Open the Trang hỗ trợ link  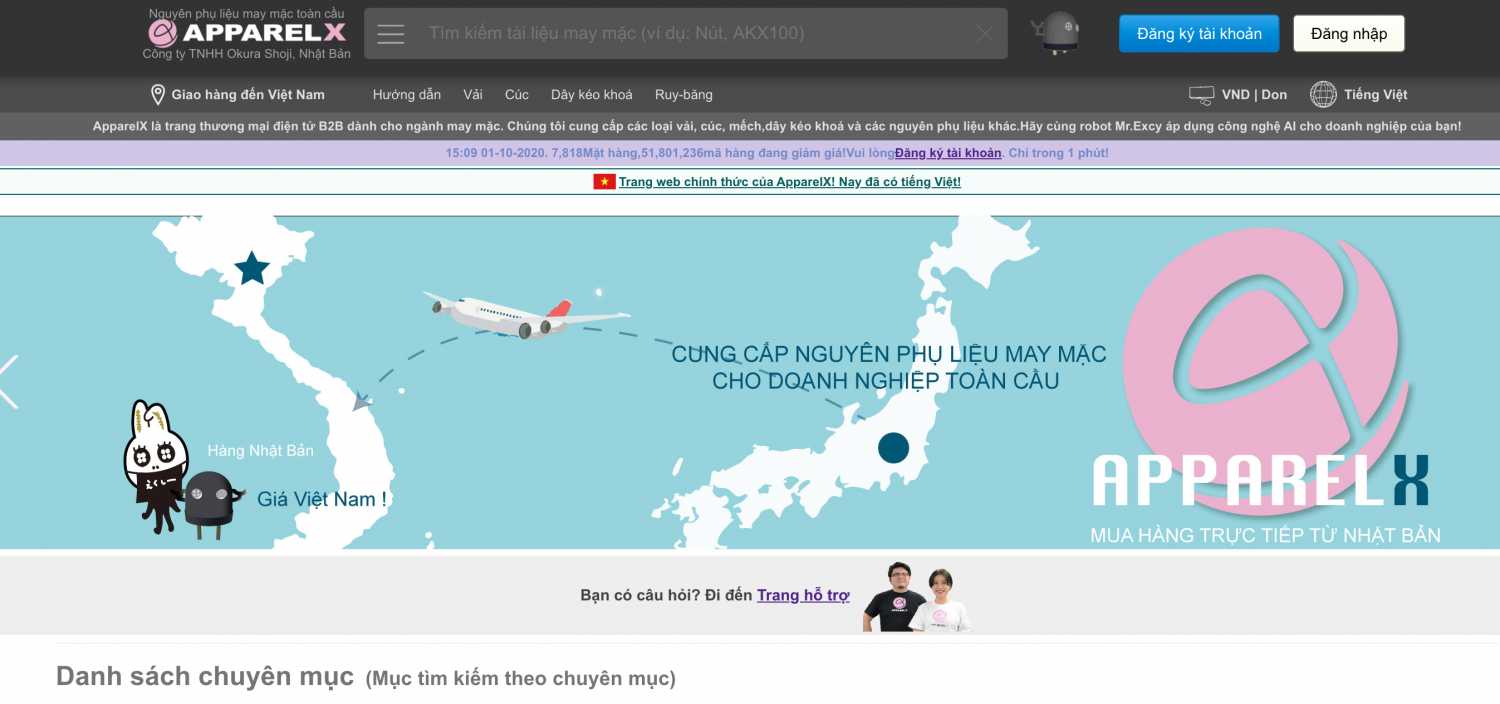(803, 595)
